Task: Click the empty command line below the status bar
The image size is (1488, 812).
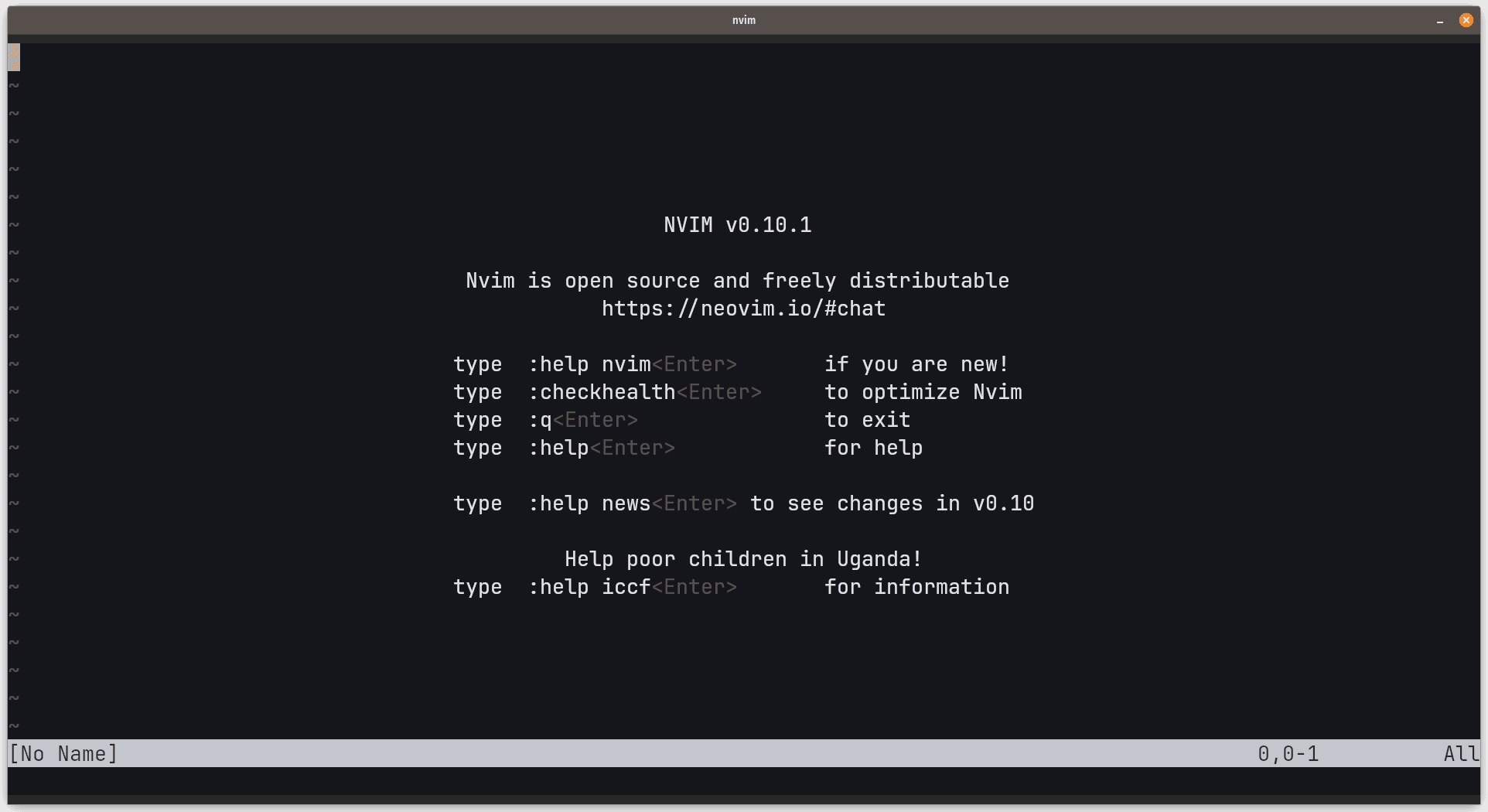Action: (743, 781)
